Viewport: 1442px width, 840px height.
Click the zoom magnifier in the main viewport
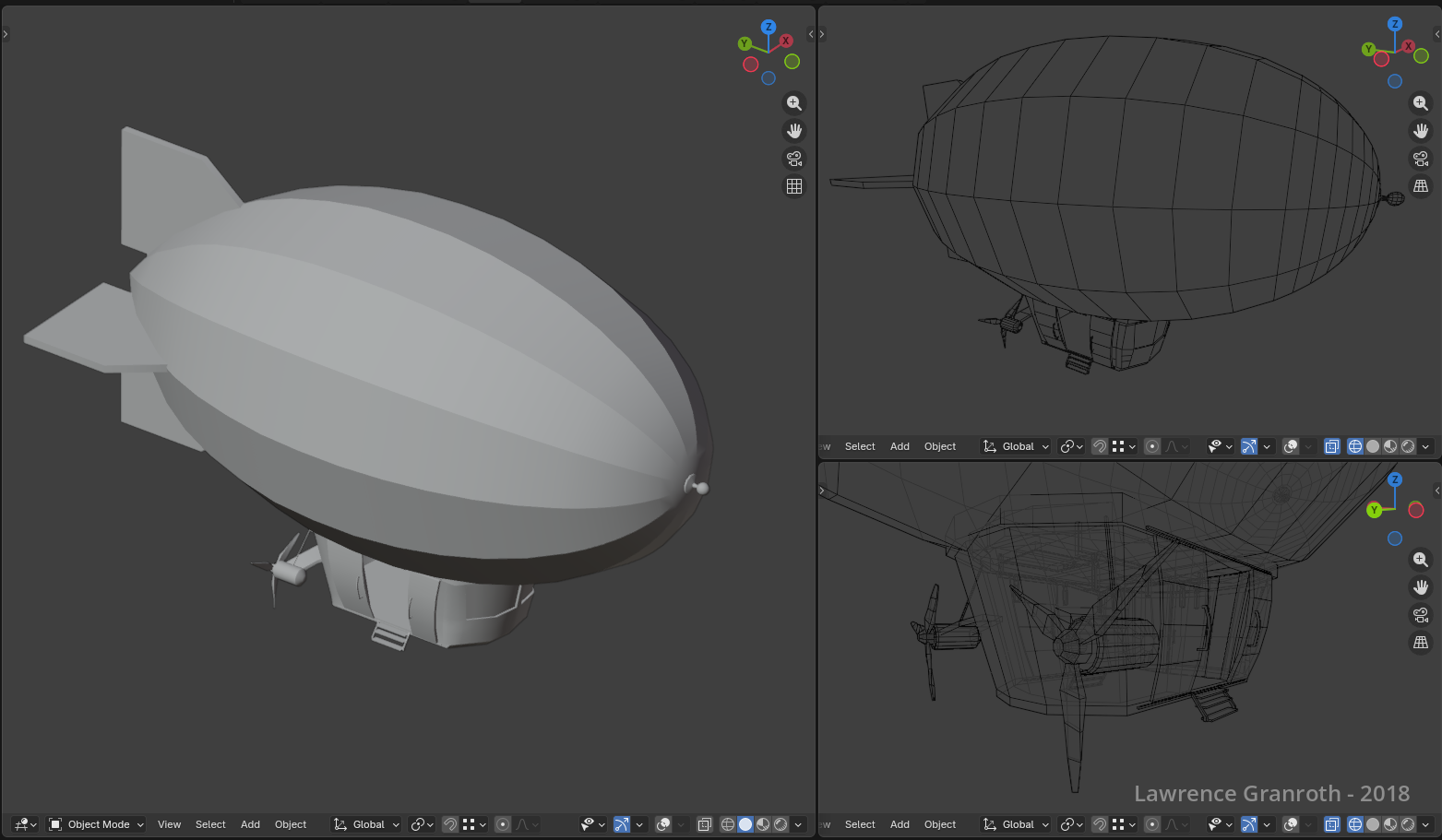(x=793, y=103)
